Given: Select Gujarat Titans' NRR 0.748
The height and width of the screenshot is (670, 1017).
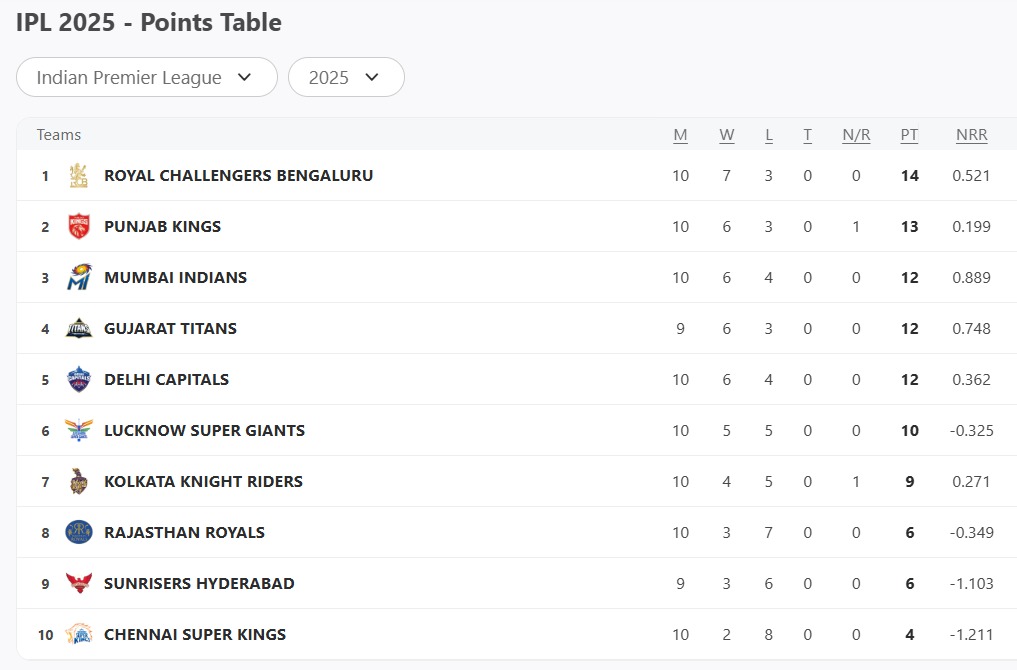Looking at the screenshot, I should (x=972, y=328).
